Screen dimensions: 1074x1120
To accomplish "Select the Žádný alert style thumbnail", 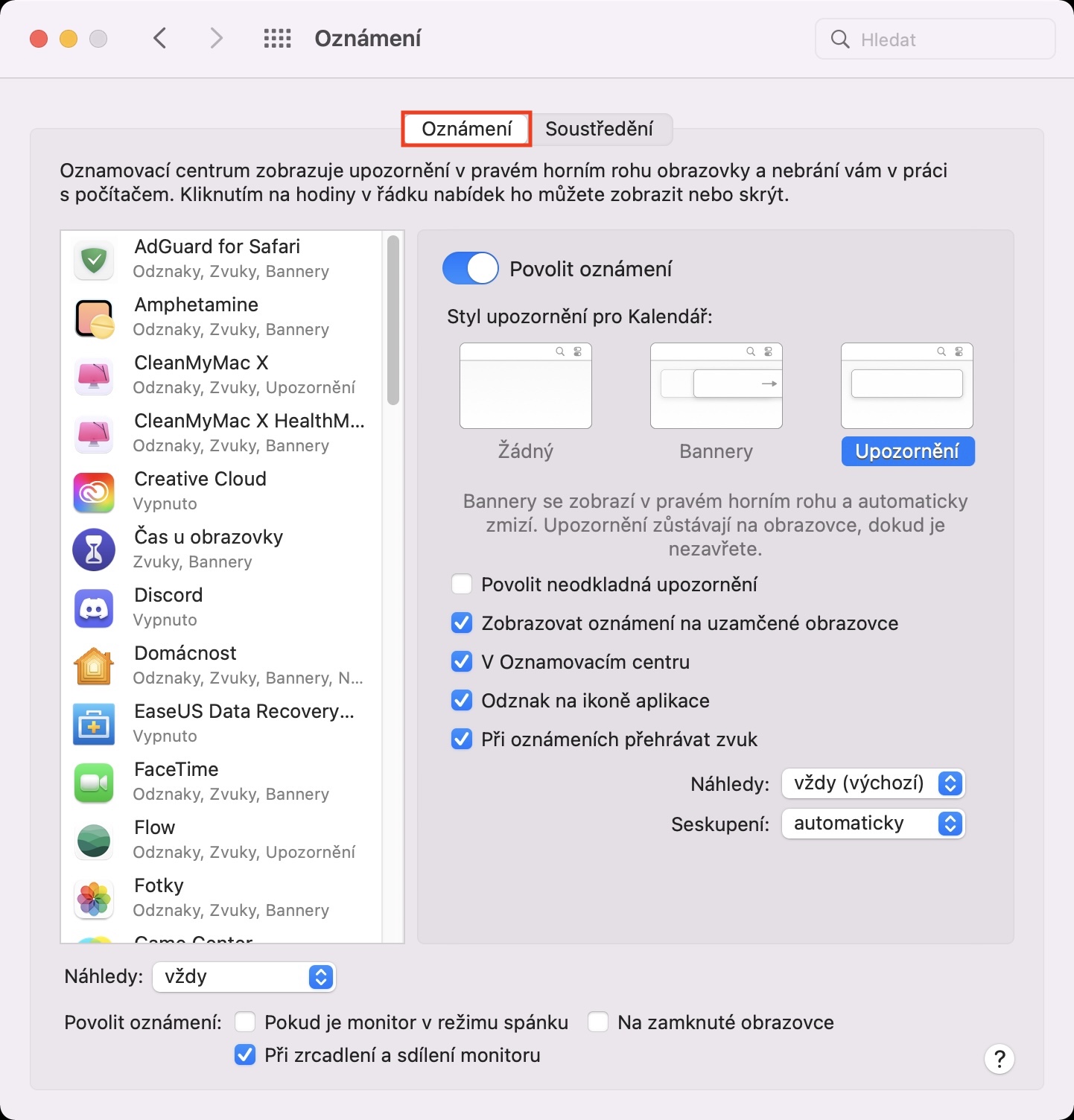I will 526,386.
